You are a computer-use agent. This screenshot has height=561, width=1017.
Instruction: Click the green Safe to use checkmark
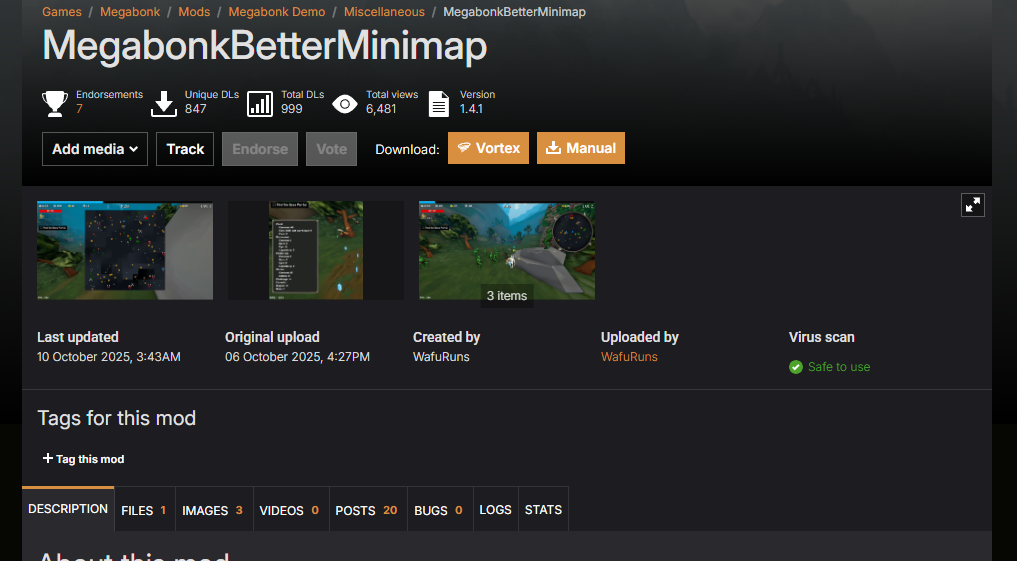(796, 367)
